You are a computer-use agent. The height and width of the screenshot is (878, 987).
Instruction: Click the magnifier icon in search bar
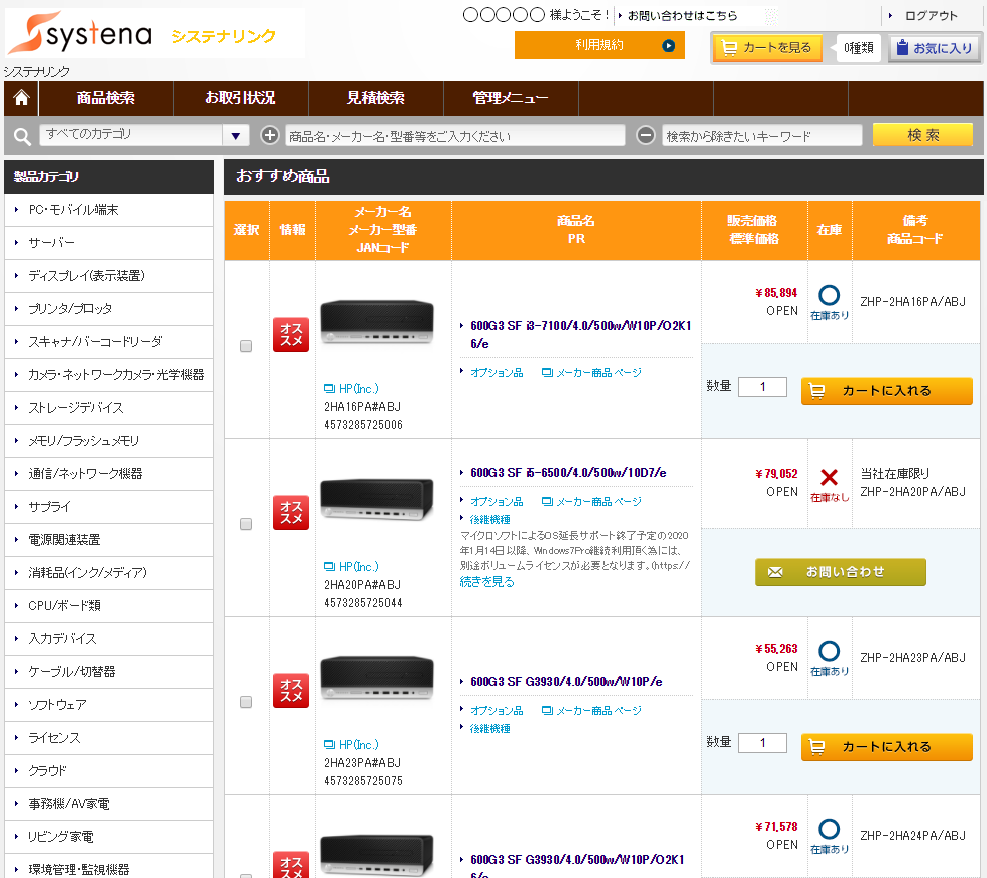pyautogui.click(x=22, y=136)
